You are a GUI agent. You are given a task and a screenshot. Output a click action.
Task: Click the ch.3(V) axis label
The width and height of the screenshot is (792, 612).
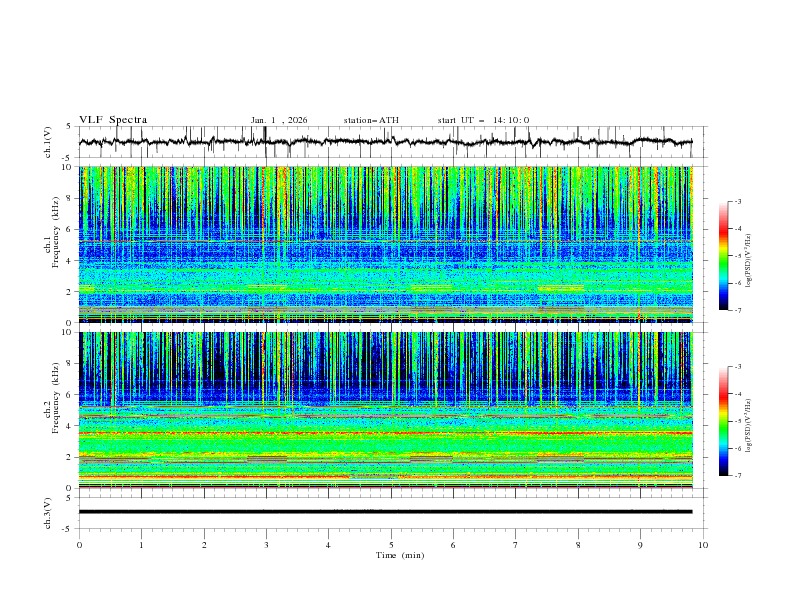tap(48, 513)
